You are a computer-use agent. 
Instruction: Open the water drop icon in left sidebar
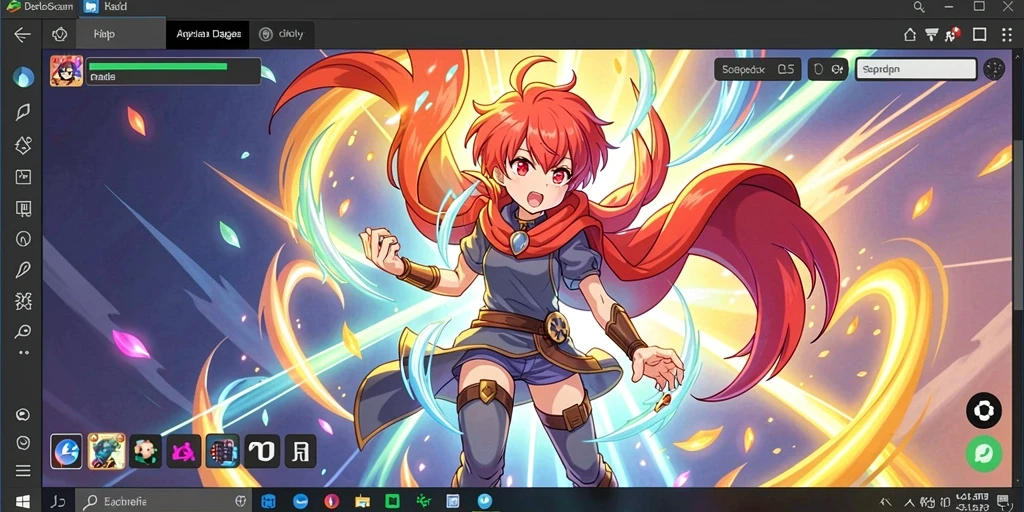[x=24, y=77]
